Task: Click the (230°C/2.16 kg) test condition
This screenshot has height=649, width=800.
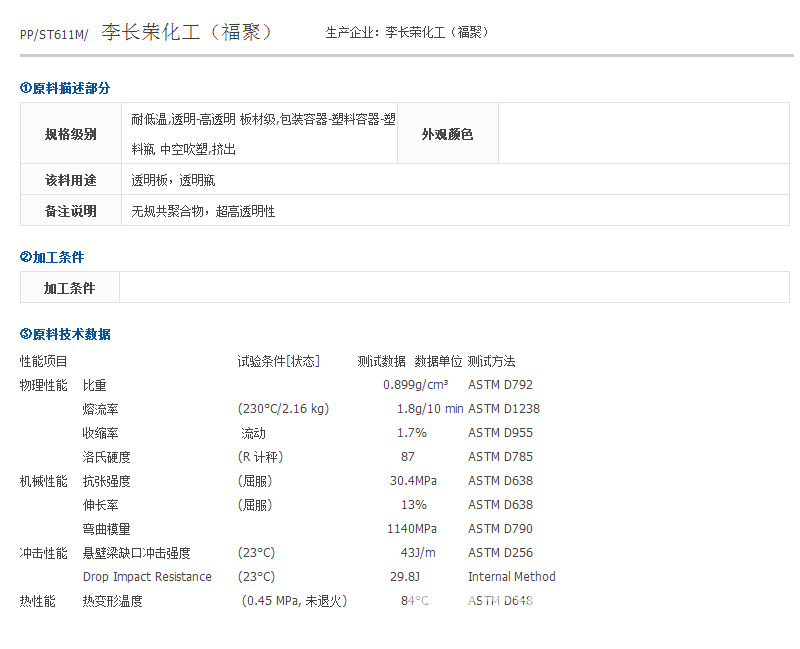Action: [284, 409]
